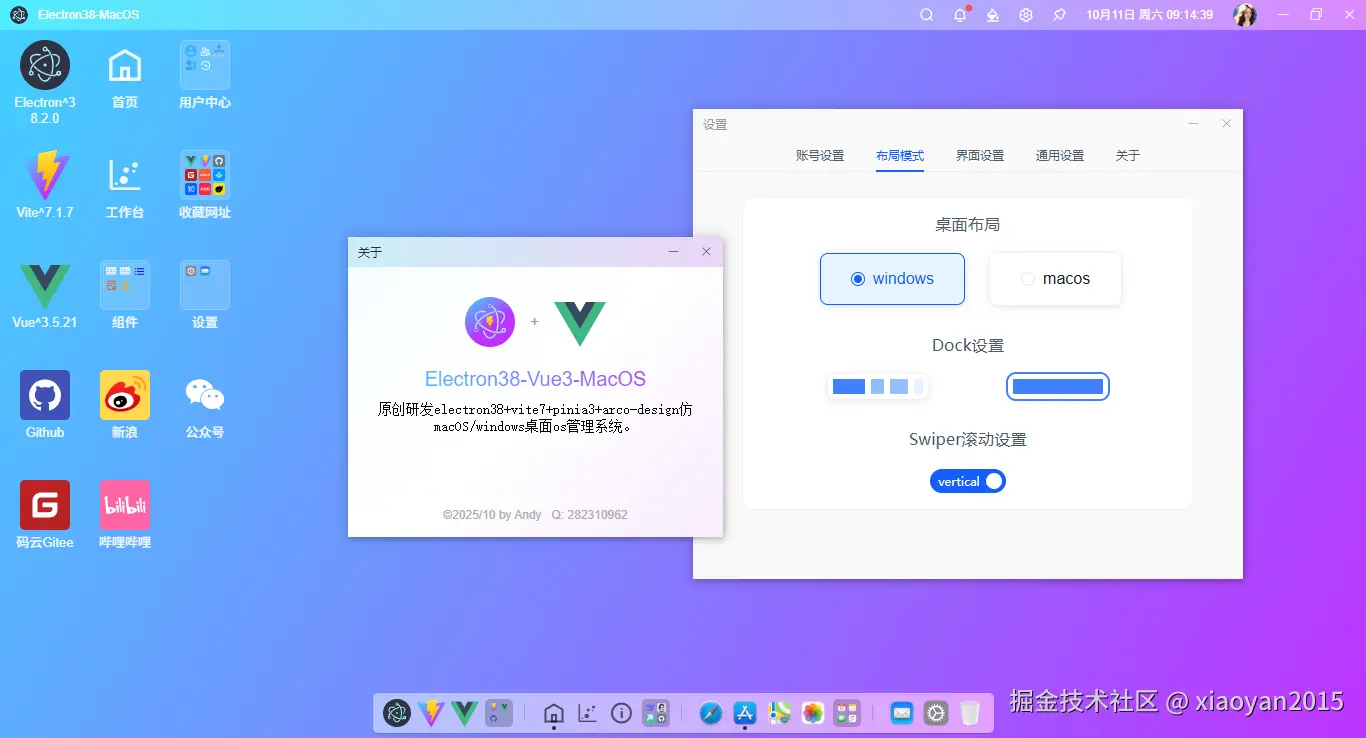Select the windows desktop layout
The width and height of the screenshot is (1366, 738).
pos(892,279)
